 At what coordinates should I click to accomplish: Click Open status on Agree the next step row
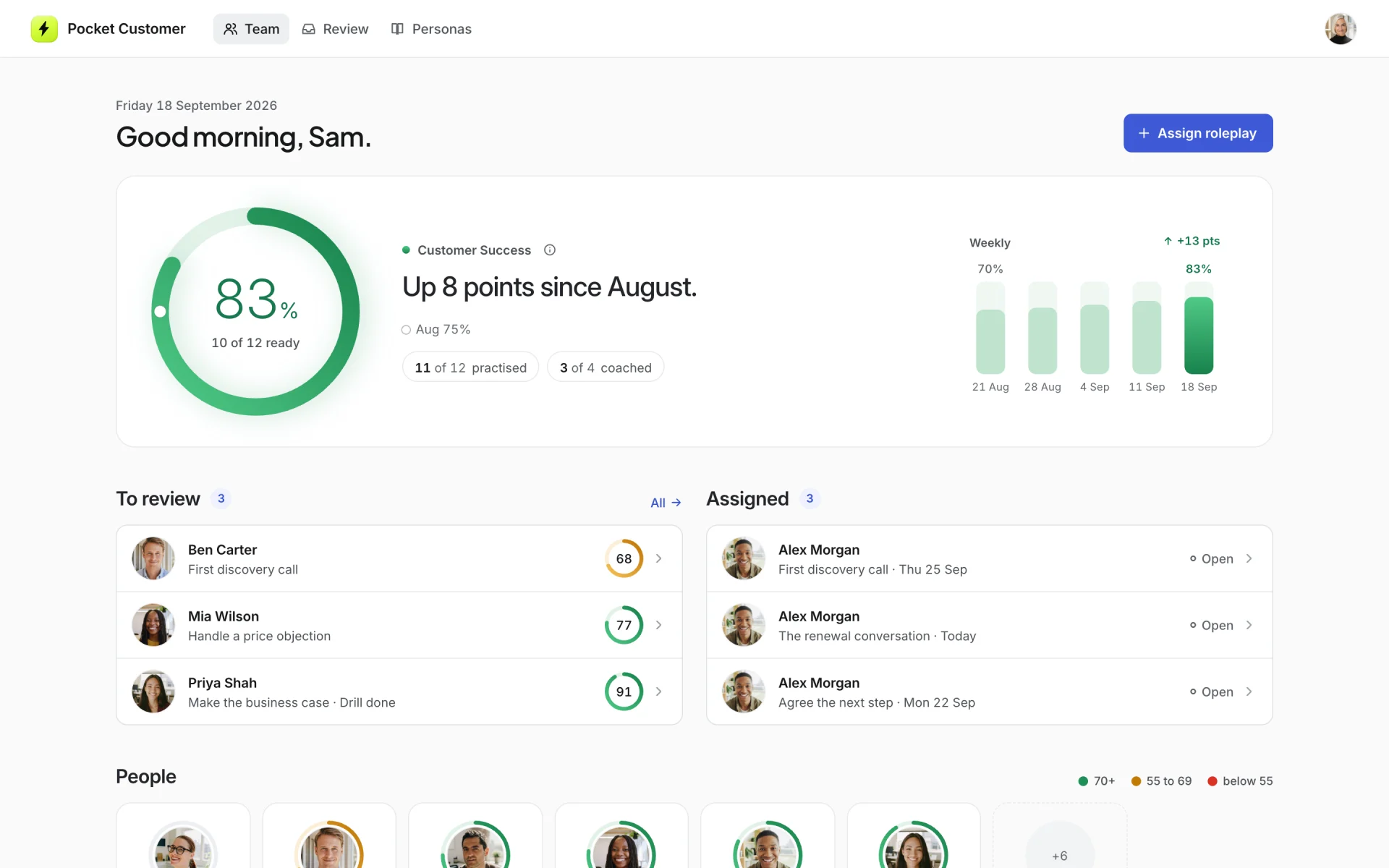pos(1212,692)
